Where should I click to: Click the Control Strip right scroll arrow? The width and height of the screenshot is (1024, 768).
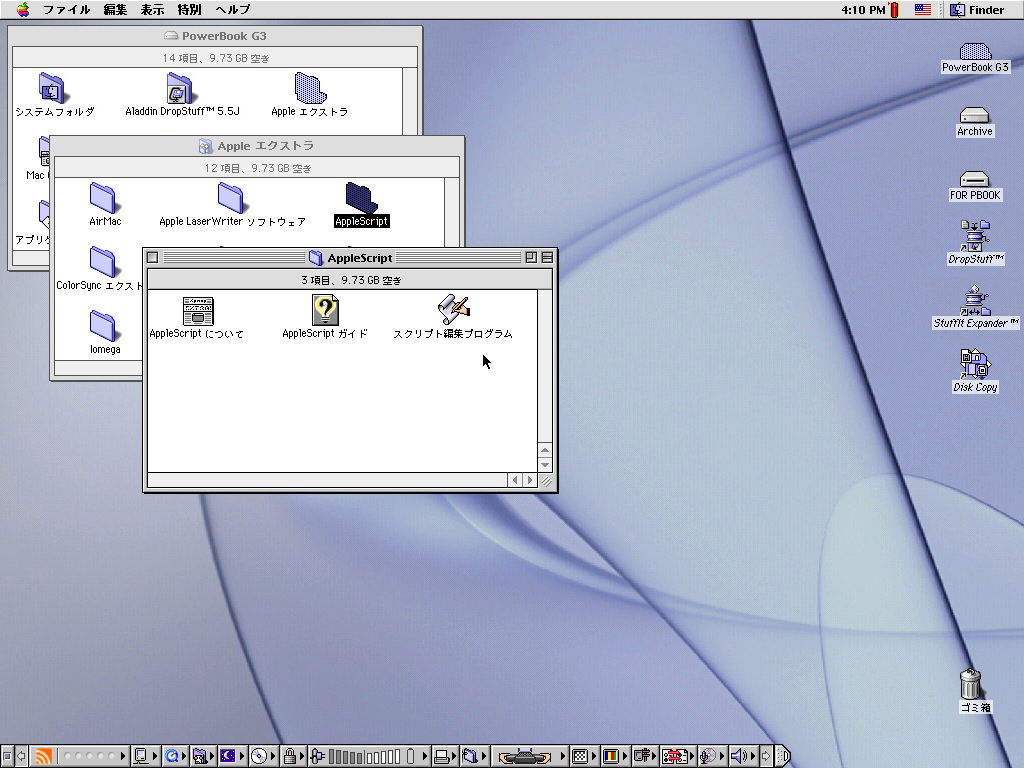[x=767, y=756]
